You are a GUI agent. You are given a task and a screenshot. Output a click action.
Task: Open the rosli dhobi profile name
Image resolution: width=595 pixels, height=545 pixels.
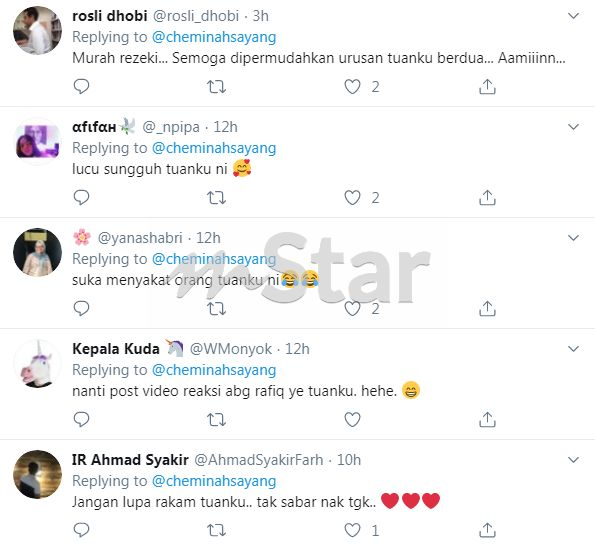point(110,16)
